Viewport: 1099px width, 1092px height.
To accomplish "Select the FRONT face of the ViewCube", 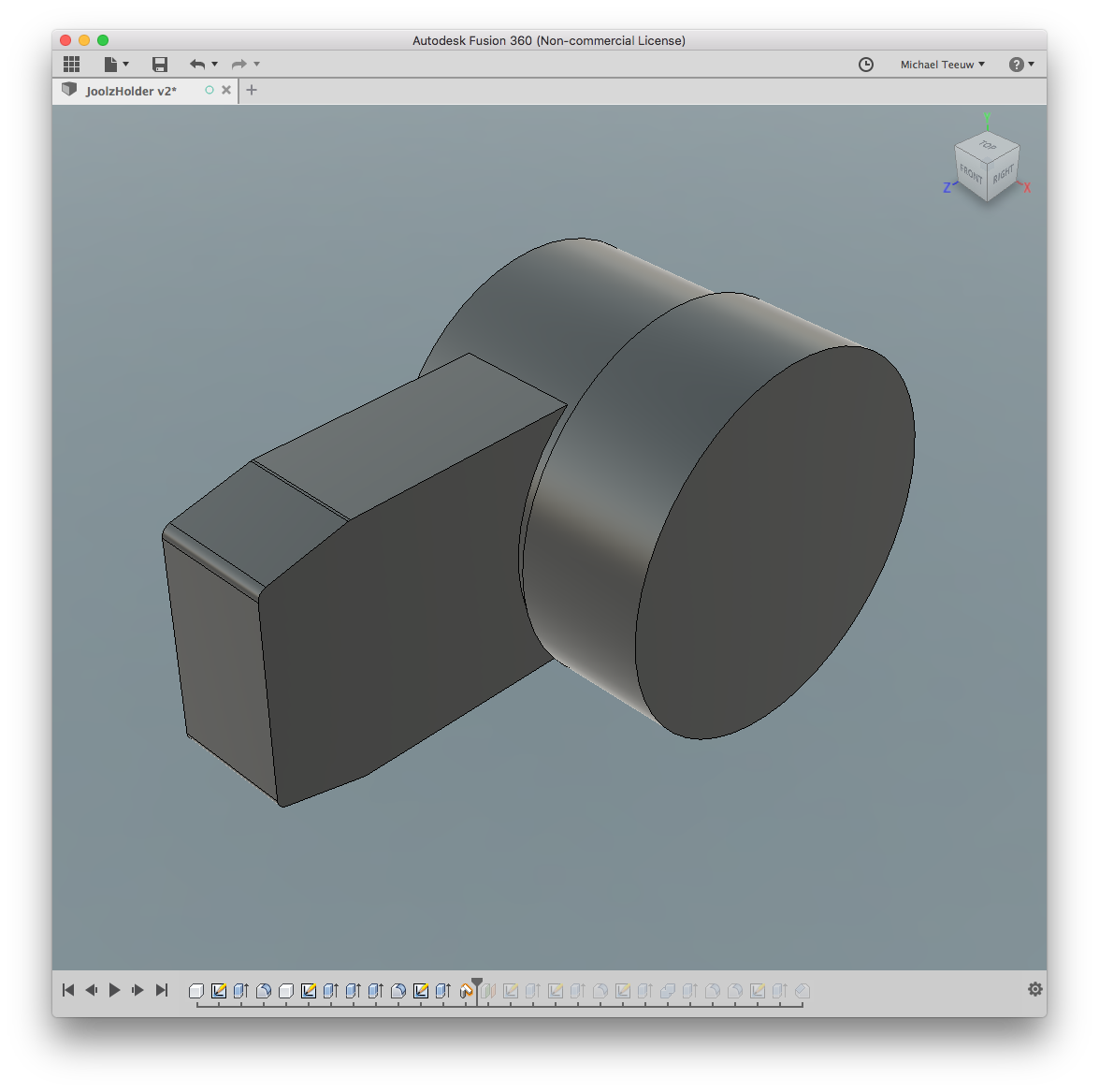I will [x=972, y=173].
